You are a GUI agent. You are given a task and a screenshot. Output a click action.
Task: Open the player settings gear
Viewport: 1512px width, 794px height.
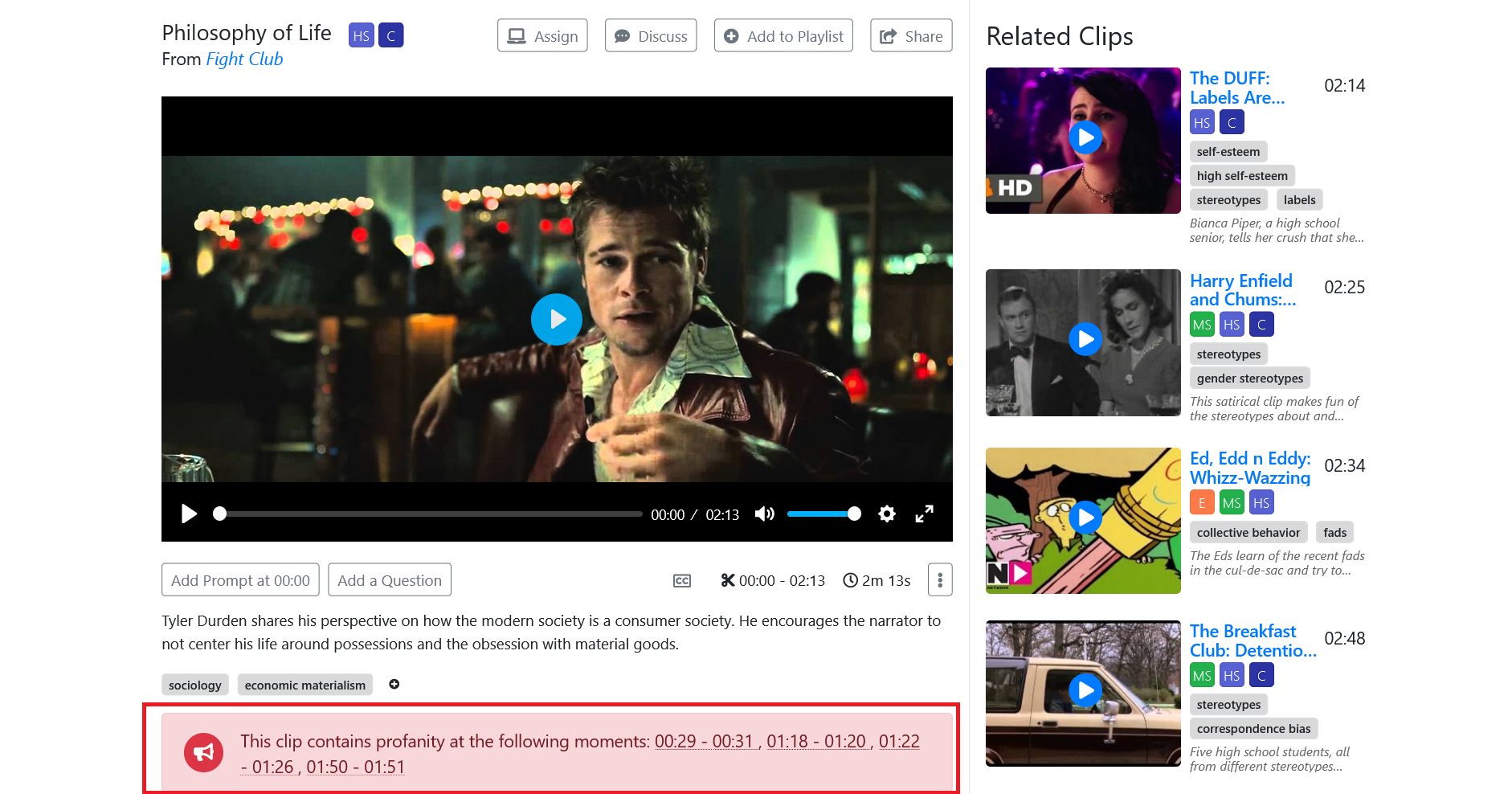887,514
